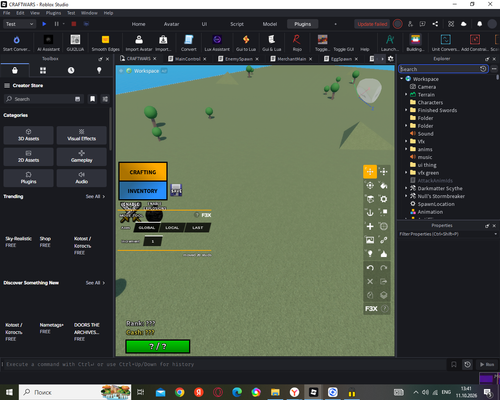Open Toolbox Inventory grid tab

43,70
